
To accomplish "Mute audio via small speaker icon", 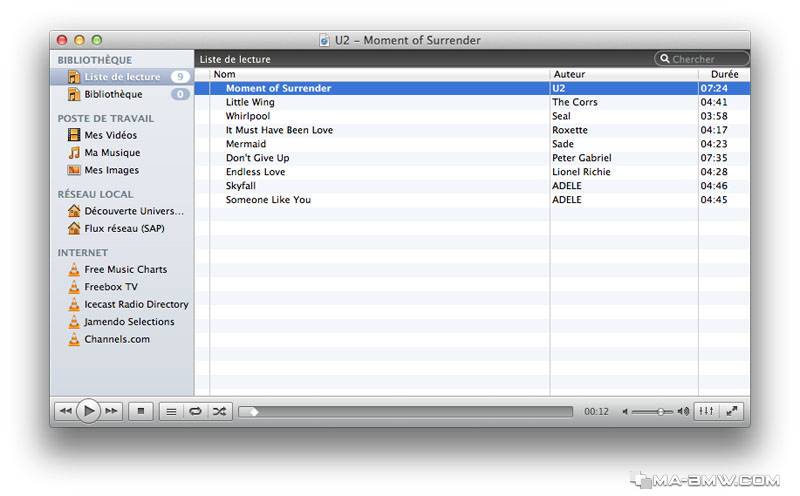I will pyautogui.click(x=625, y=412).
